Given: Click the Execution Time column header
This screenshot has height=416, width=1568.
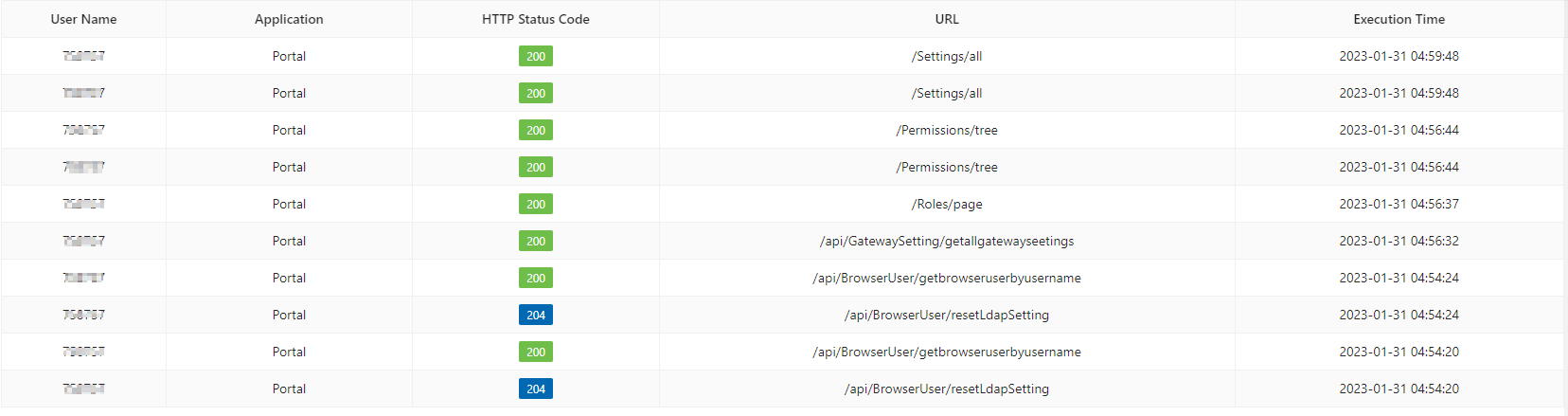Looking at the screenshot, I should click(x=1399, y=19).
